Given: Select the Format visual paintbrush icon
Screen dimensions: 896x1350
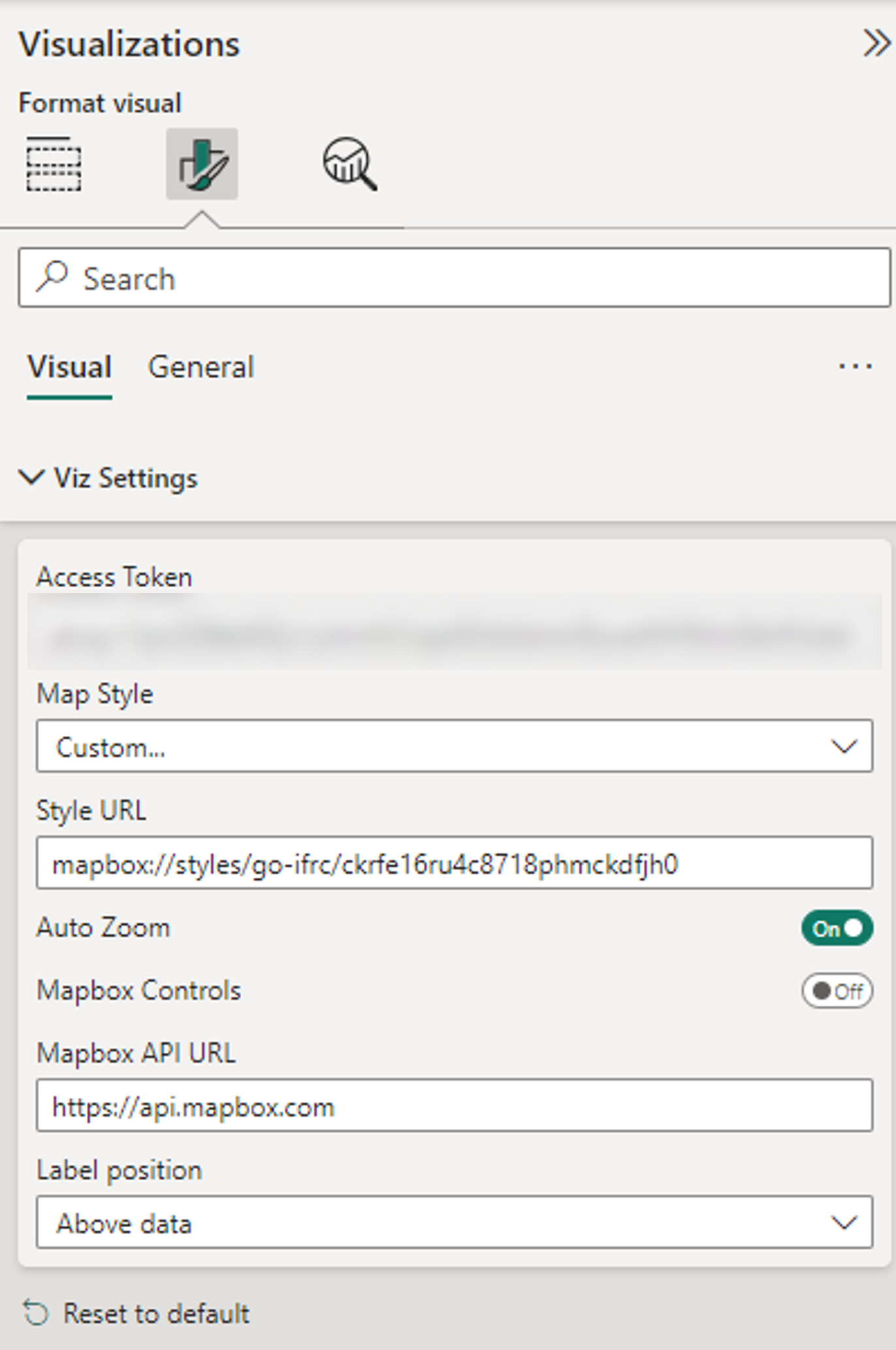Looking at the screenshot, I should click(x=202, y=164).
